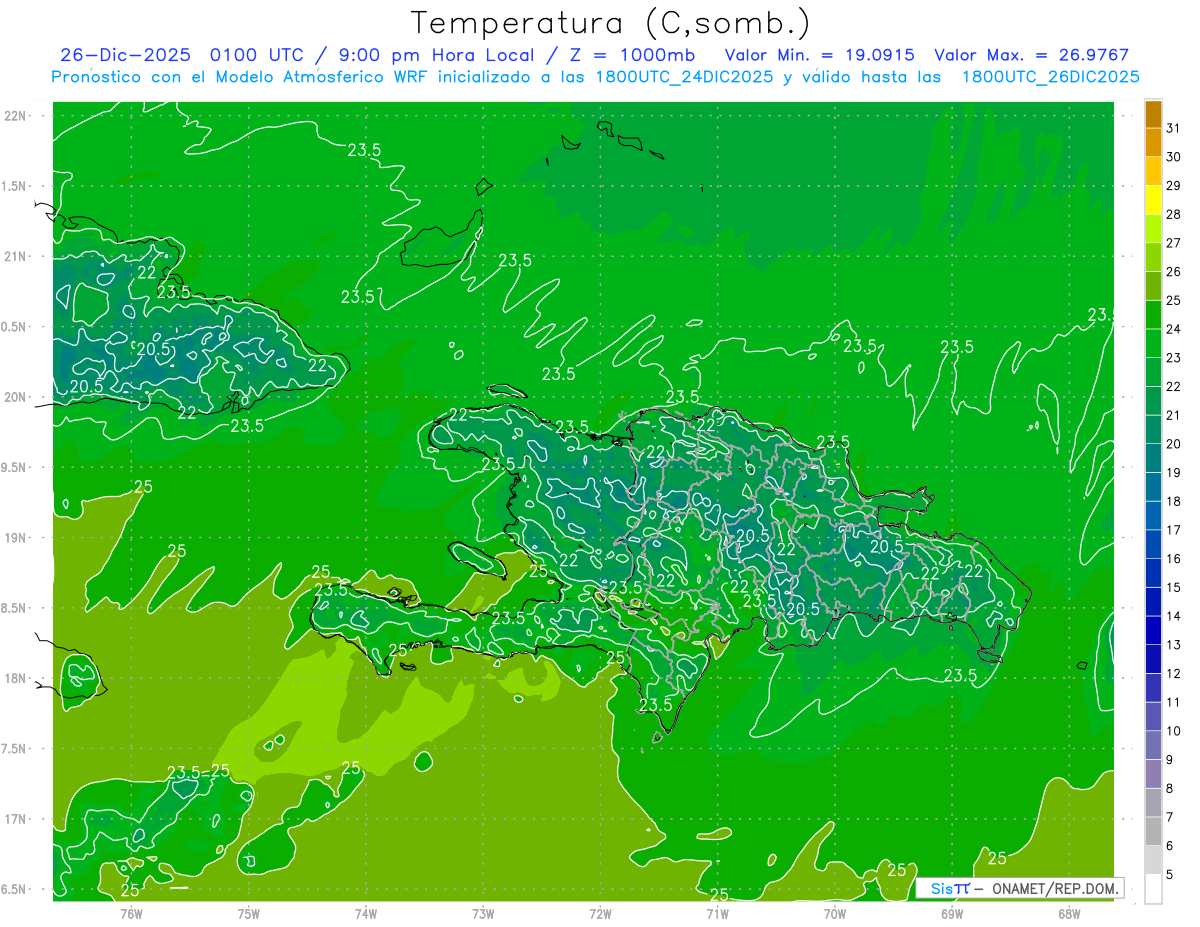Click the 22N latitude axis label
The image size is (1200, 927).
tap(17, 115)
